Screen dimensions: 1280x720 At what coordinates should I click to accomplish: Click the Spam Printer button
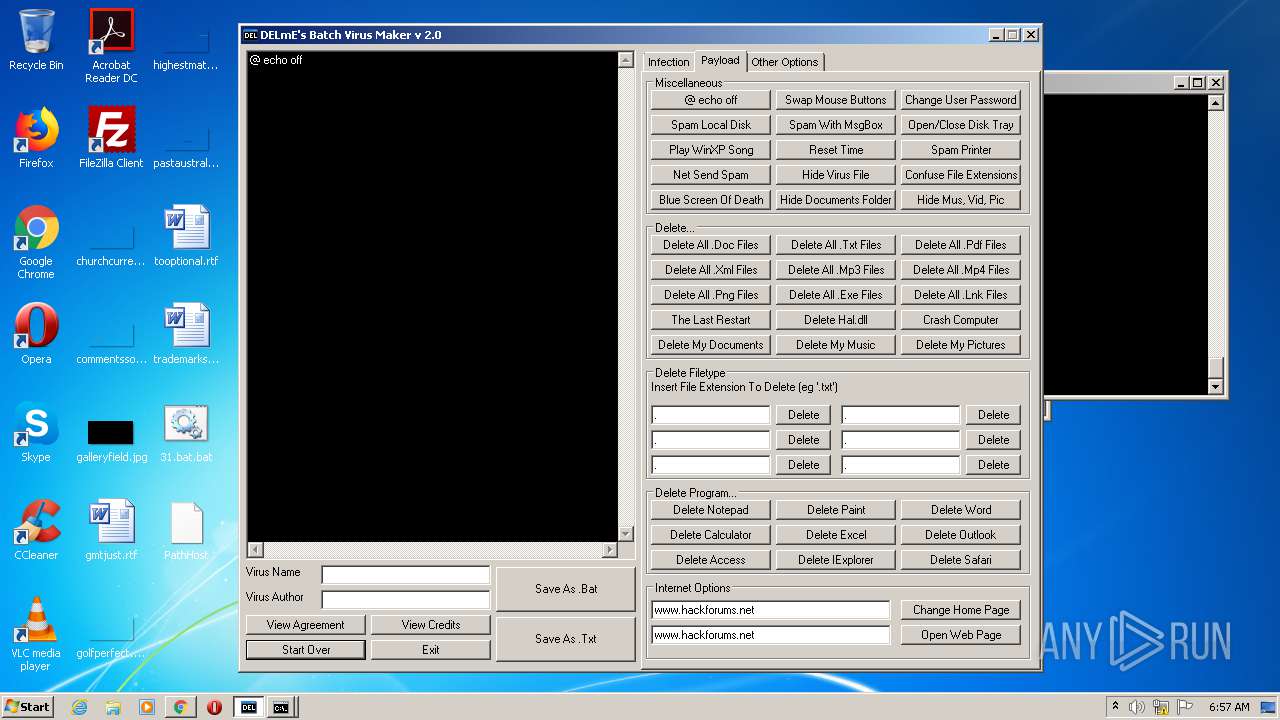[961, 150]
